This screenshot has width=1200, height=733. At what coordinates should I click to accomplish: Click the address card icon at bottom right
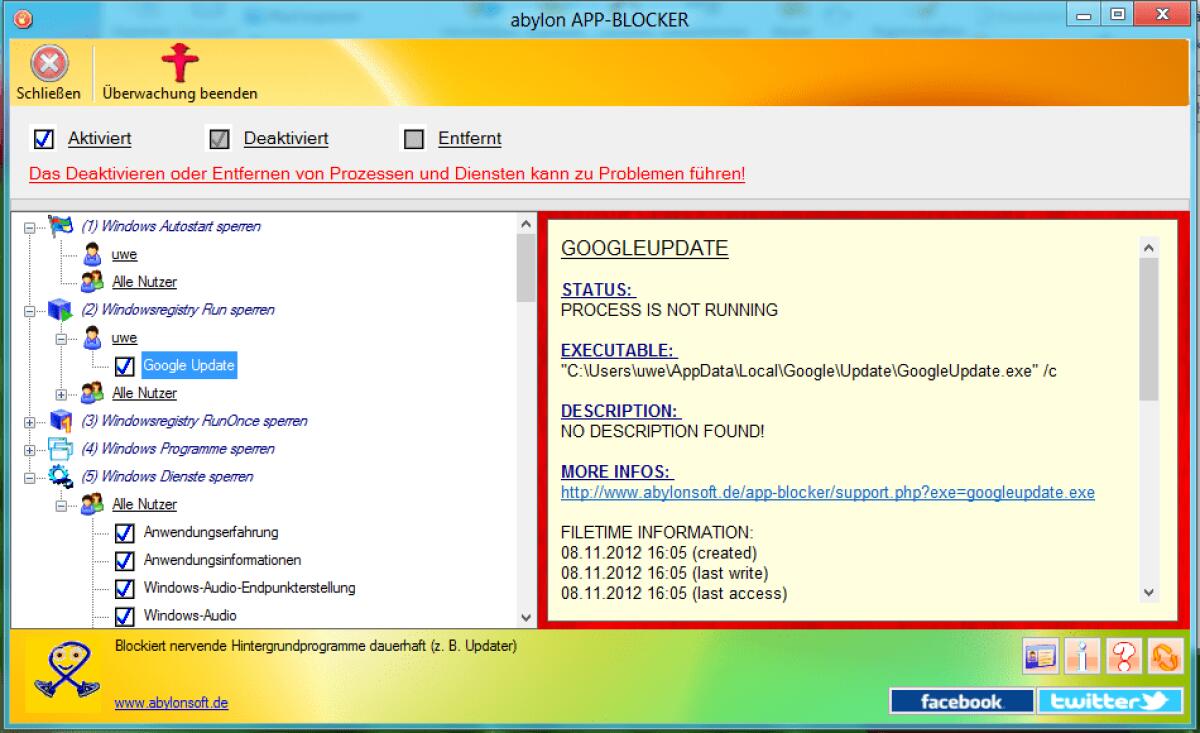click(1040, 656)
